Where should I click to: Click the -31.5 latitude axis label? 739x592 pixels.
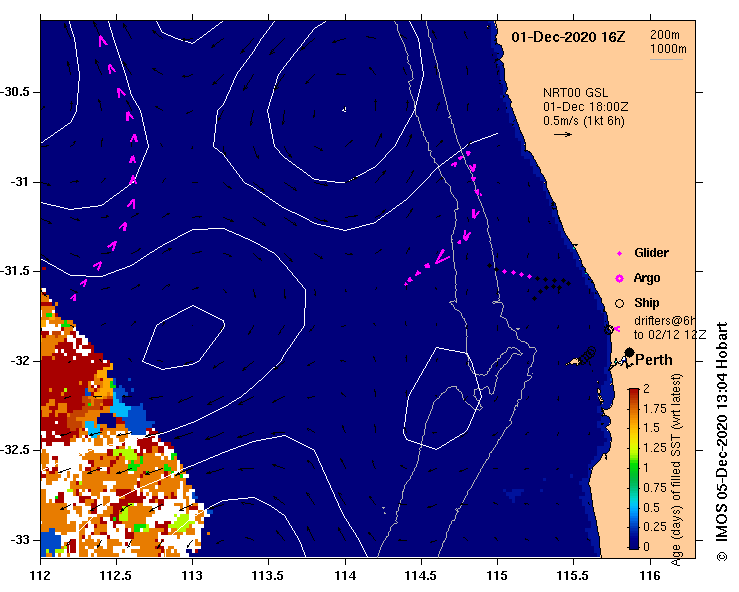(x=16, y=271)
